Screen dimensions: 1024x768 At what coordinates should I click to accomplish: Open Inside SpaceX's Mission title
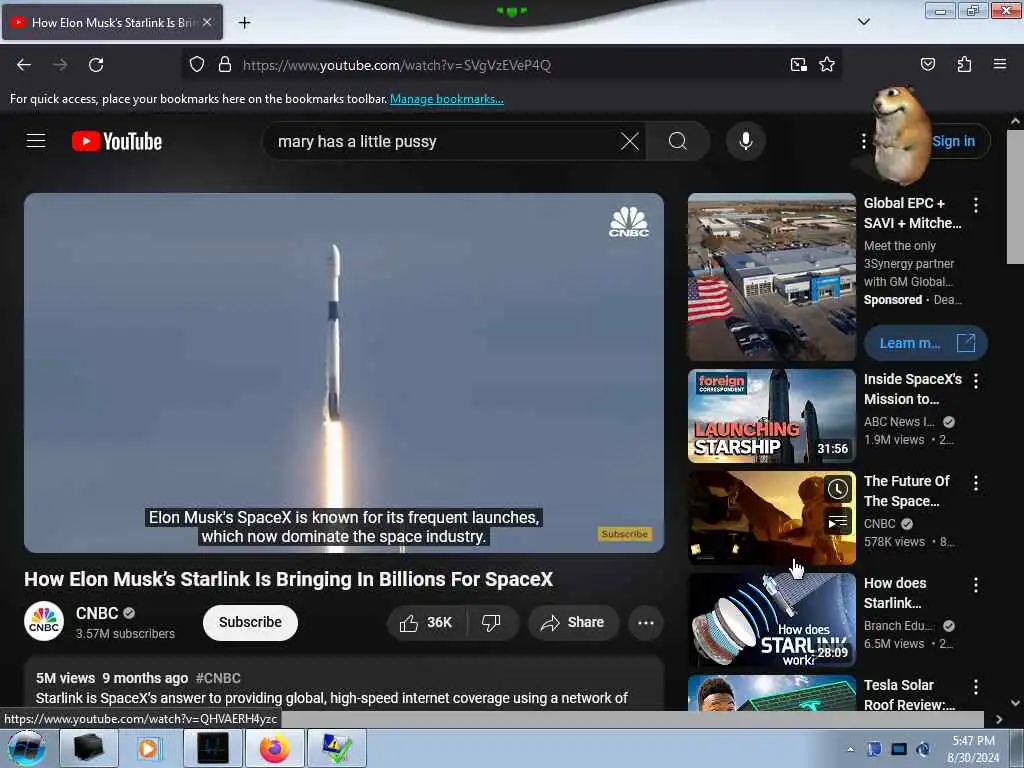tap(912, 389)
